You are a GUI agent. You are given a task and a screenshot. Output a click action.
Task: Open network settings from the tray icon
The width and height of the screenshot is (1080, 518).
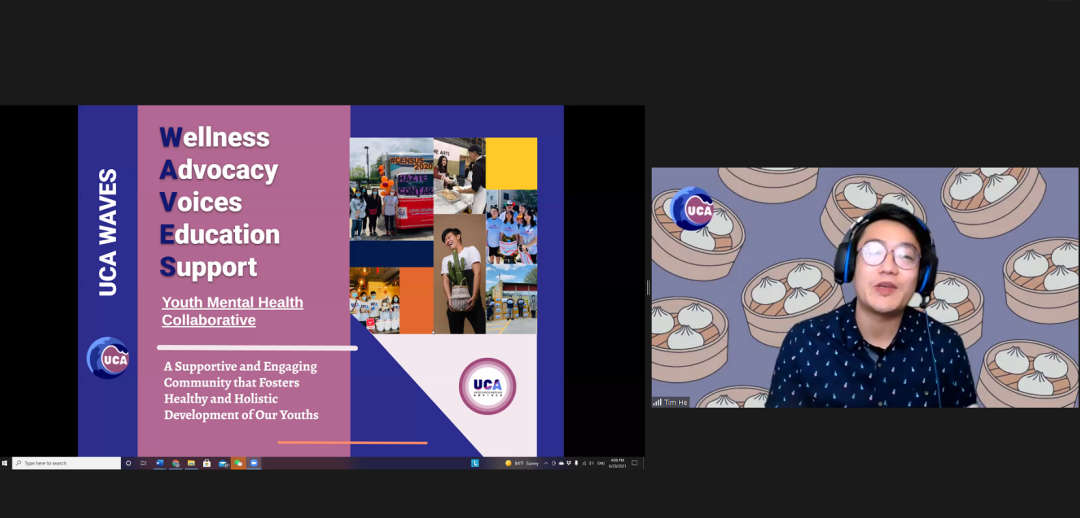(584, 463)
